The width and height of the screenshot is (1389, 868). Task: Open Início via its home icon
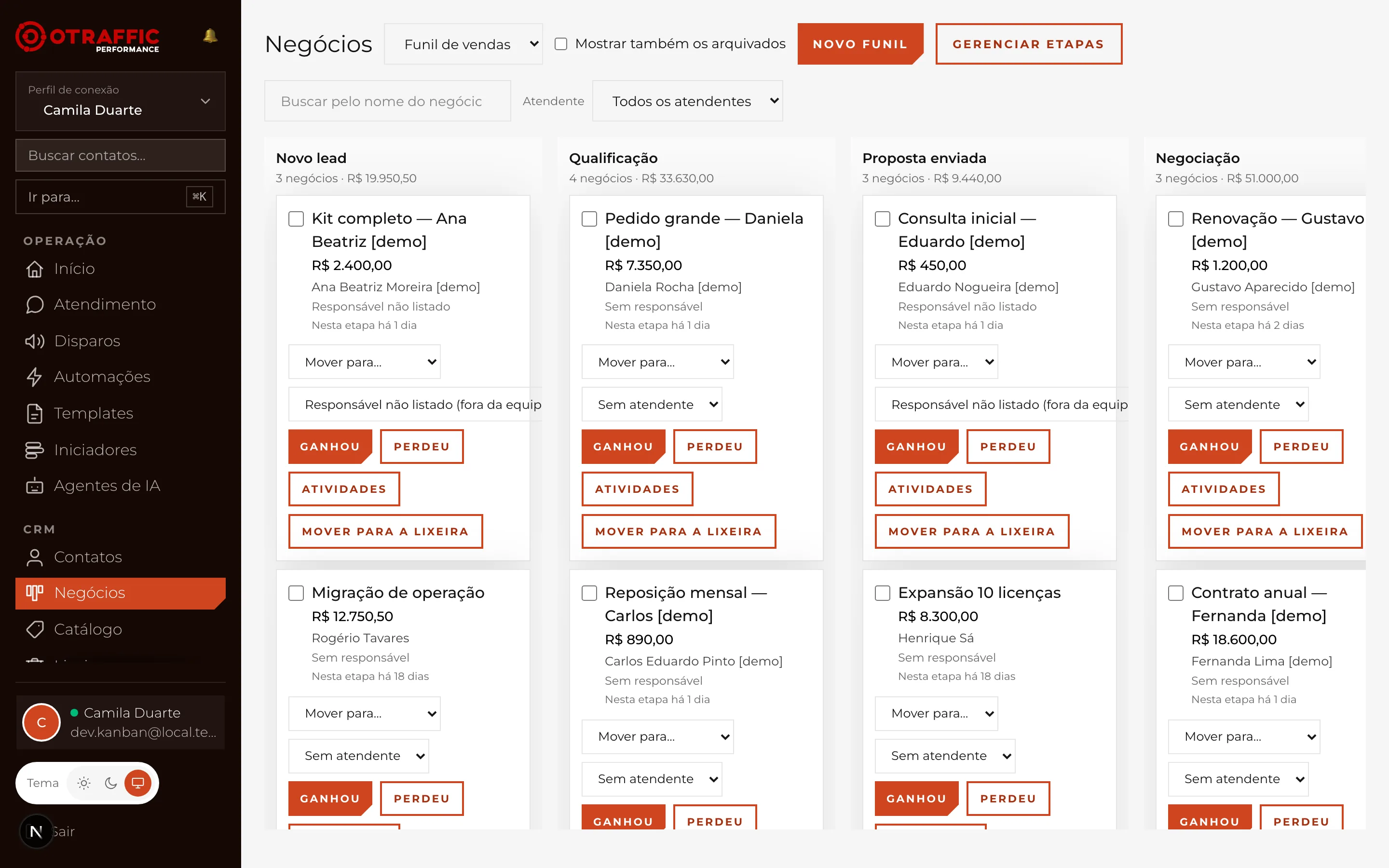tap(34, 269)
